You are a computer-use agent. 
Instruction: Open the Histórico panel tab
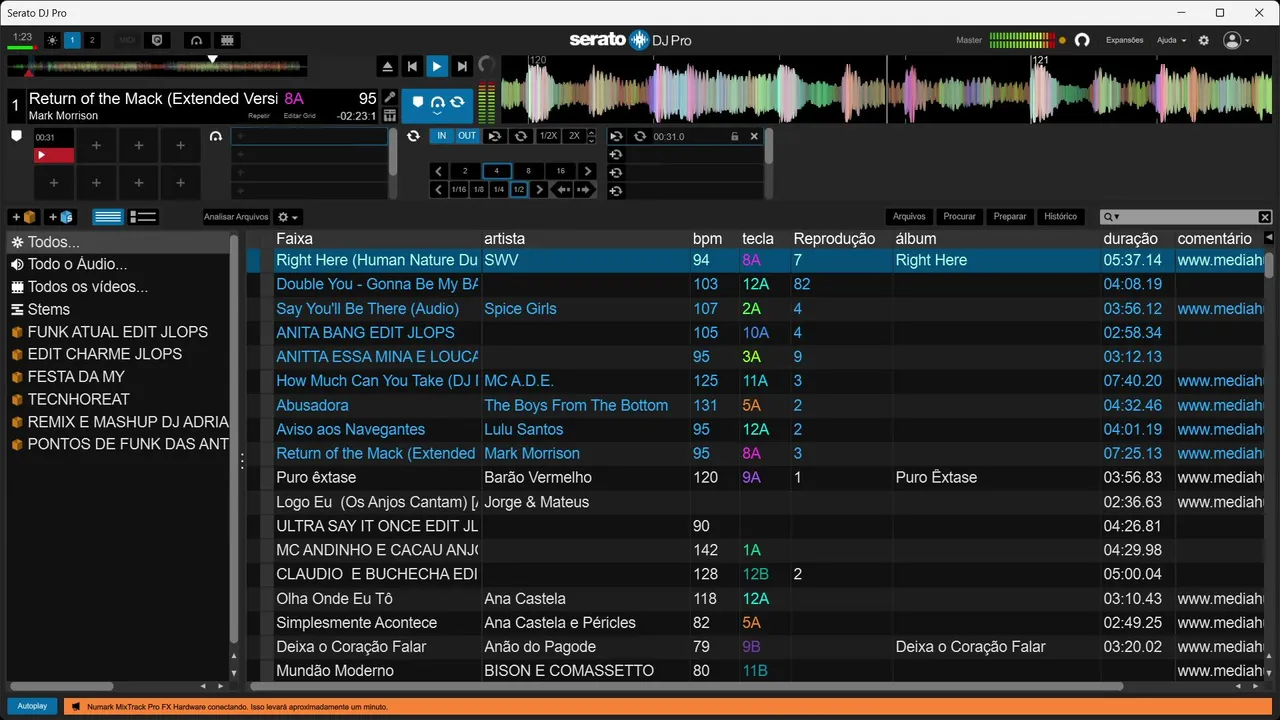click(x=1061, y=217)
